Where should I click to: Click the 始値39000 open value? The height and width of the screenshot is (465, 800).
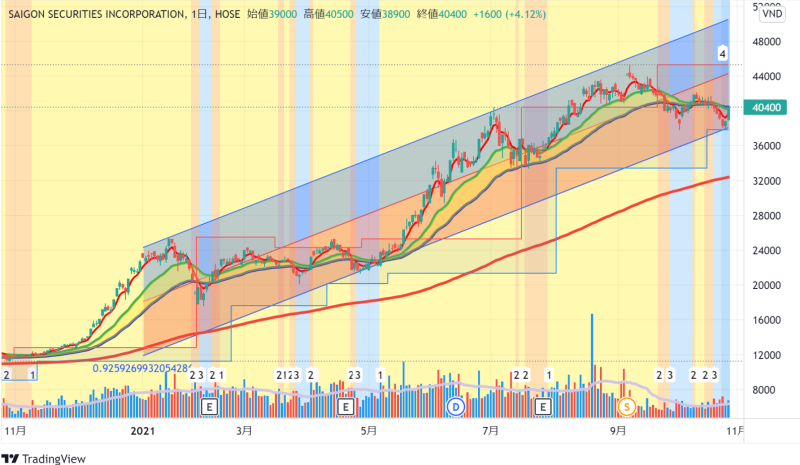(272, 14)
